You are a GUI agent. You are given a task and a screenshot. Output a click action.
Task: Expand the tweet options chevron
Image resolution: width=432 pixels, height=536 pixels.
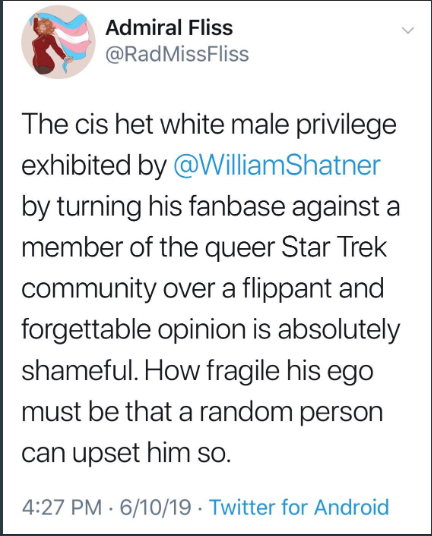tap(407, 30)
